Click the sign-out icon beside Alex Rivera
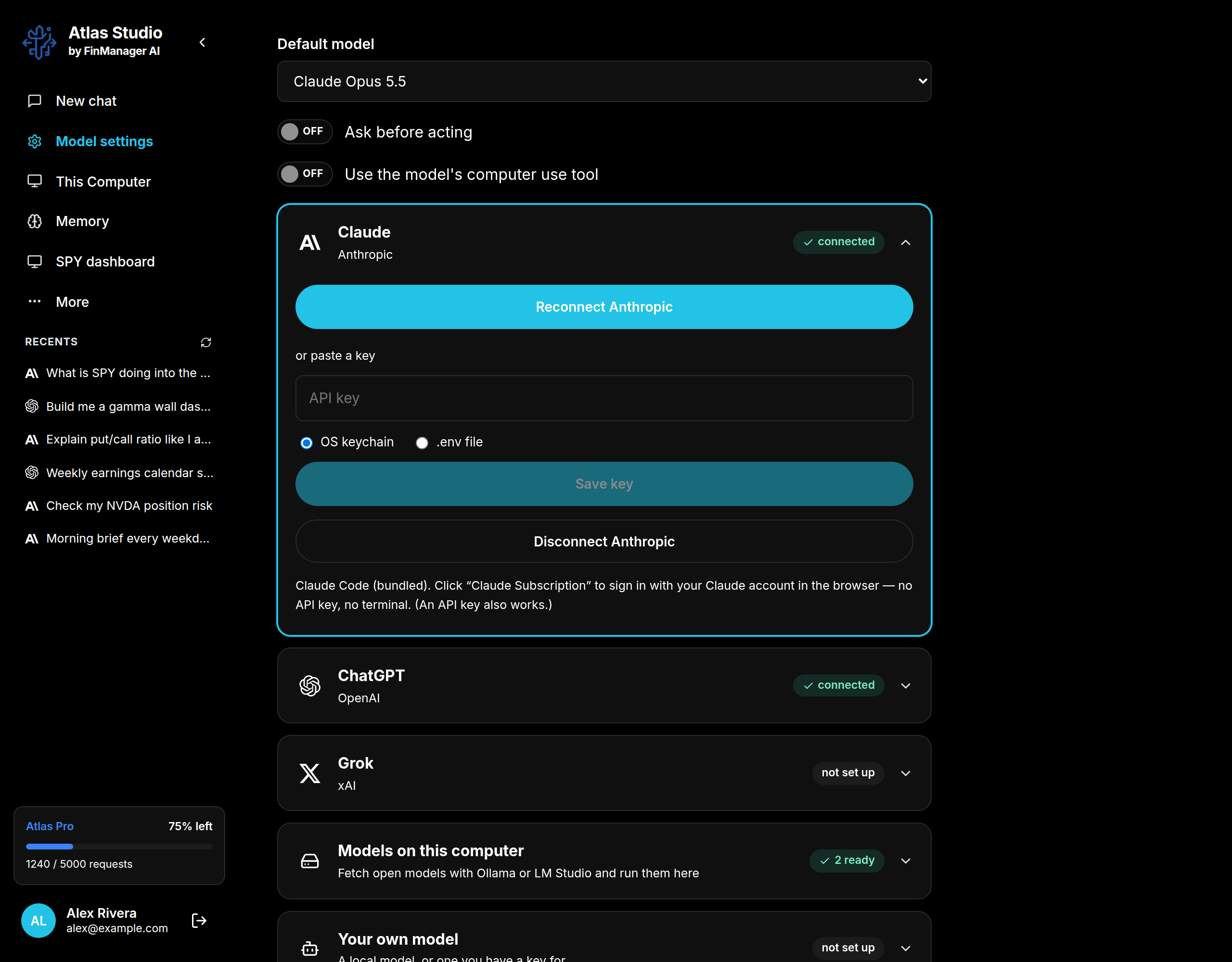Viewport: 1232px width, 962px height. pos(199,920)
